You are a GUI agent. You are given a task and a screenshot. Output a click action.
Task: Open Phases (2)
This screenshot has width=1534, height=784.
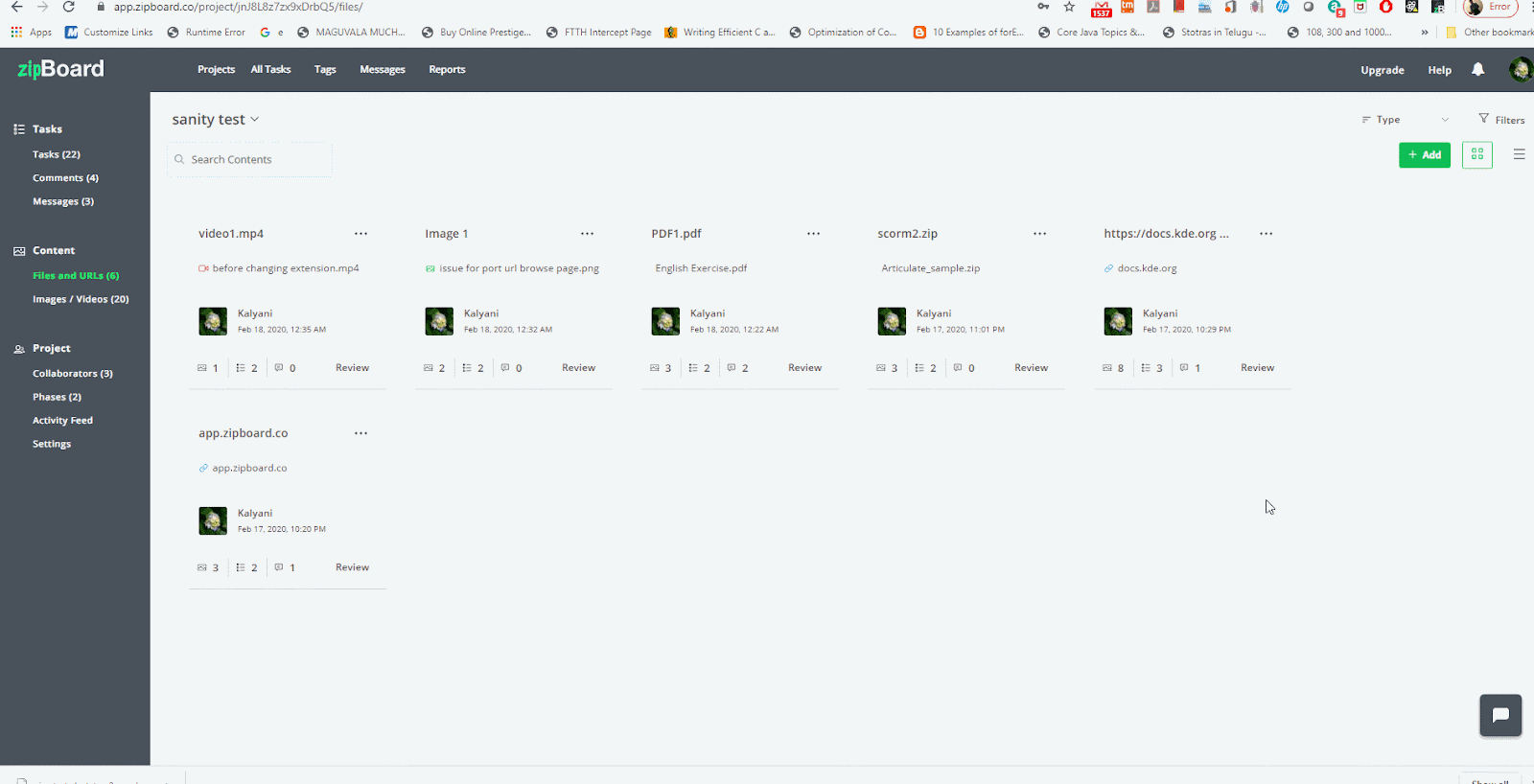point(57,397)
